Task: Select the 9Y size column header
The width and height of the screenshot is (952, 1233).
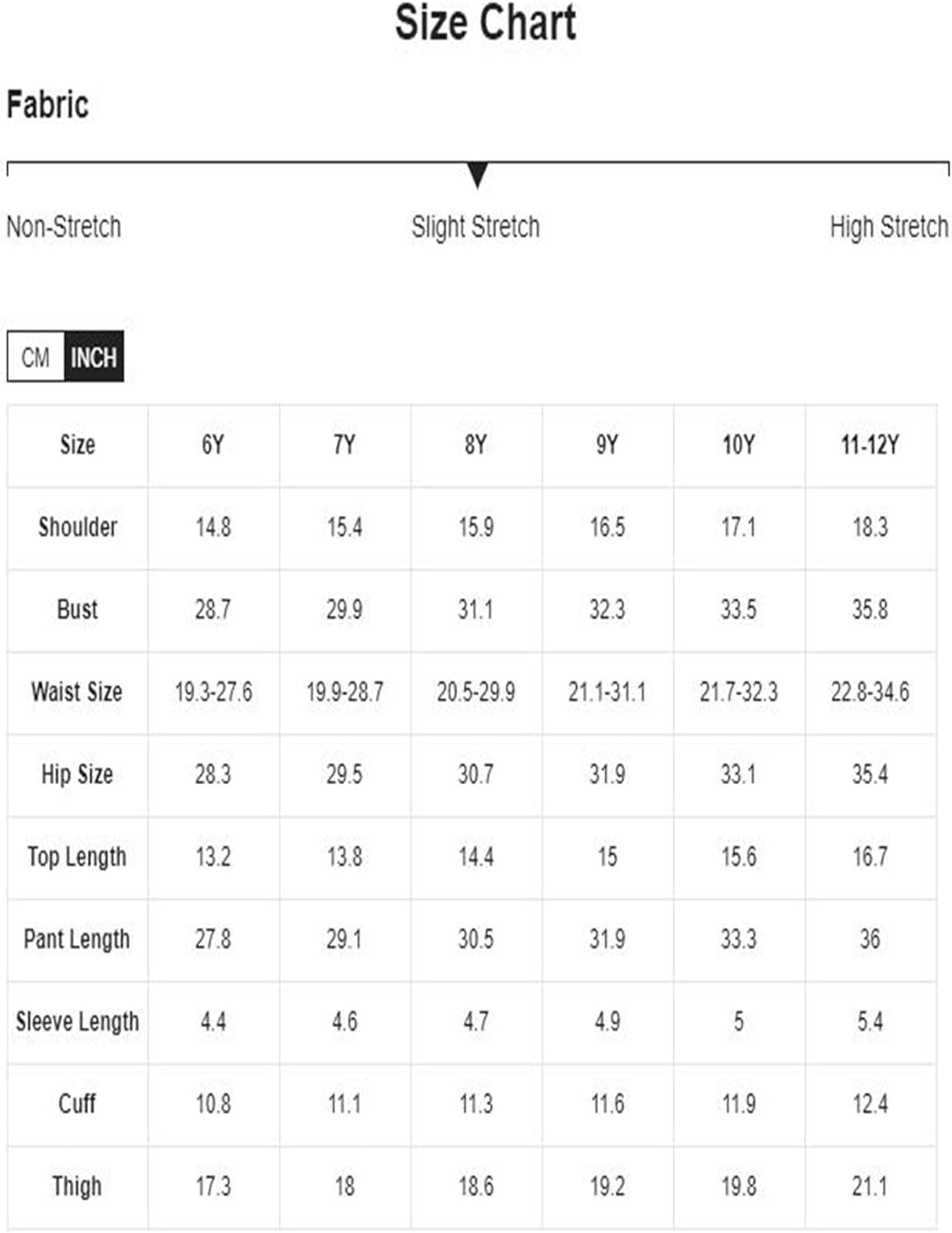Action: [608, 445]
